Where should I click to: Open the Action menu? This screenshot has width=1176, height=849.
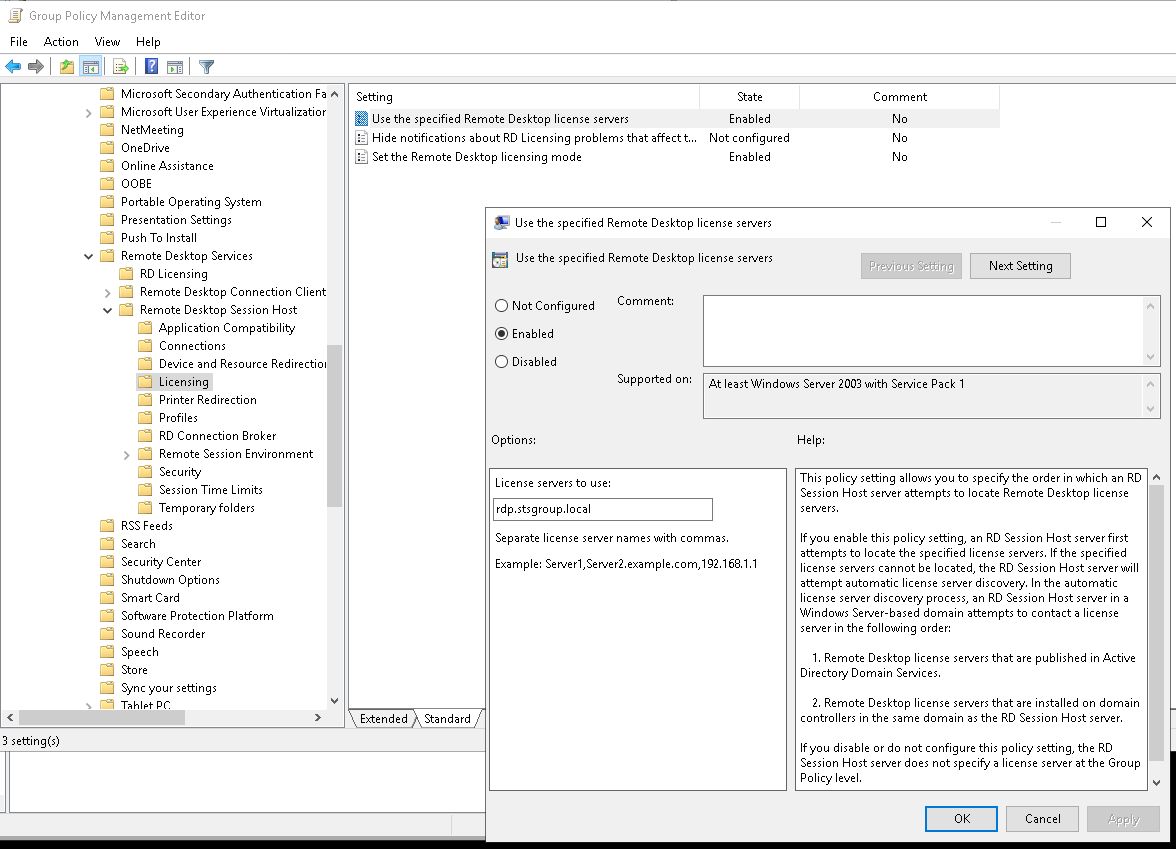click(61, 41)
